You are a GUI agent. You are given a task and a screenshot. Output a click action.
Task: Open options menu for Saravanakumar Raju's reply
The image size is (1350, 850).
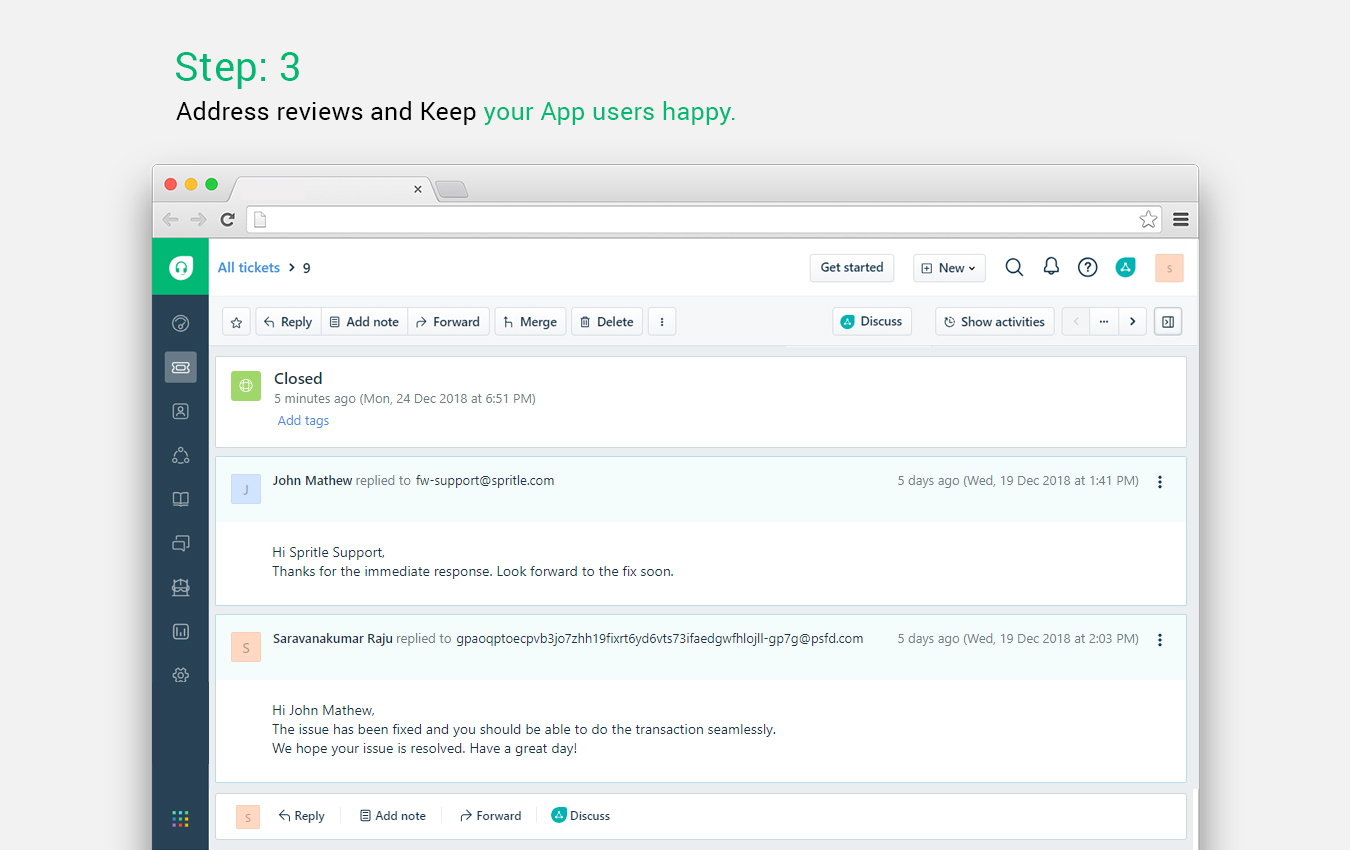point(1160,640)
